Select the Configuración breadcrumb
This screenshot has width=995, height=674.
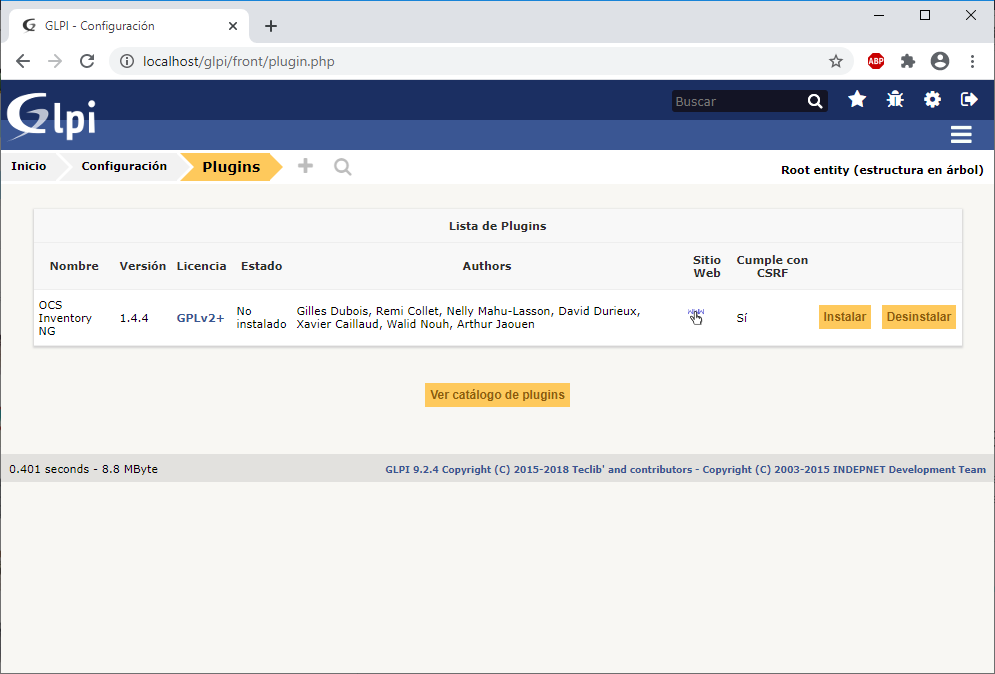click(124, 166)
